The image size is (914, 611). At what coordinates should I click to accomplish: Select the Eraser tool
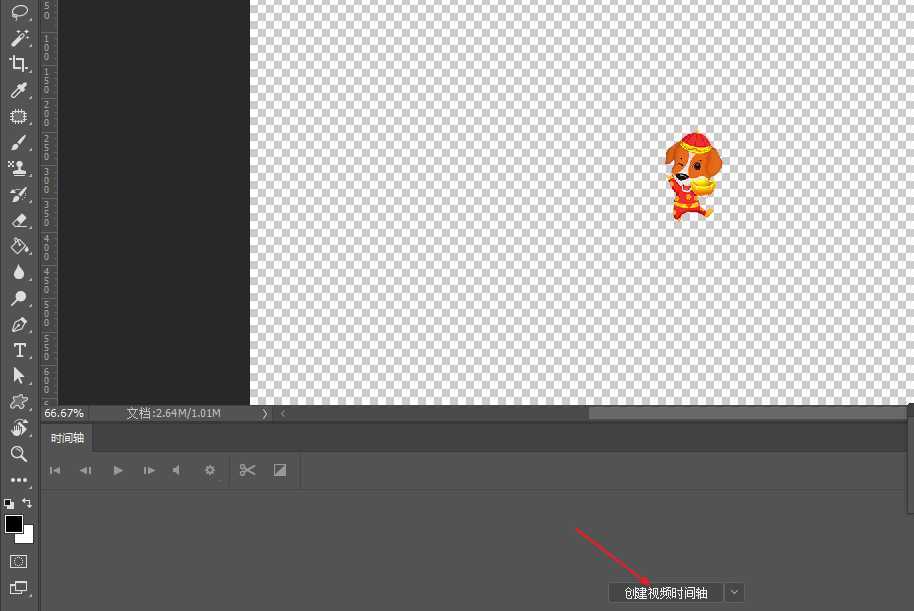pyautogui.click(x=20, y=220)
